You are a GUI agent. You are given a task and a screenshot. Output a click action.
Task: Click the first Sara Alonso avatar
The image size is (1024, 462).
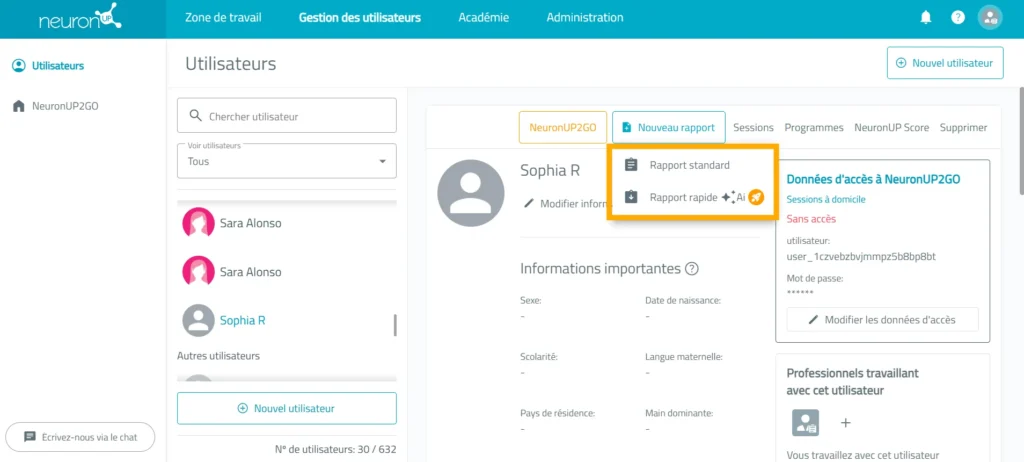click(199, 223)
